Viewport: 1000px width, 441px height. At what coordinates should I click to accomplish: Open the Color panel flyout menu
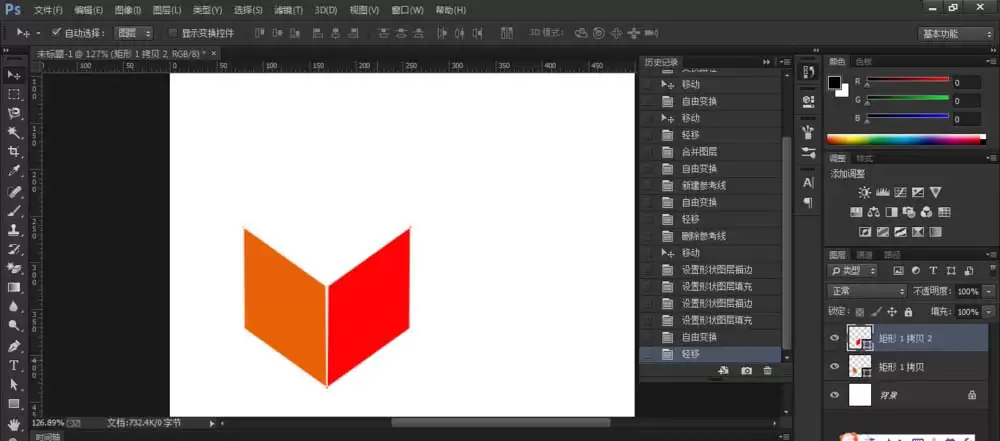click(x=992, y=62)
